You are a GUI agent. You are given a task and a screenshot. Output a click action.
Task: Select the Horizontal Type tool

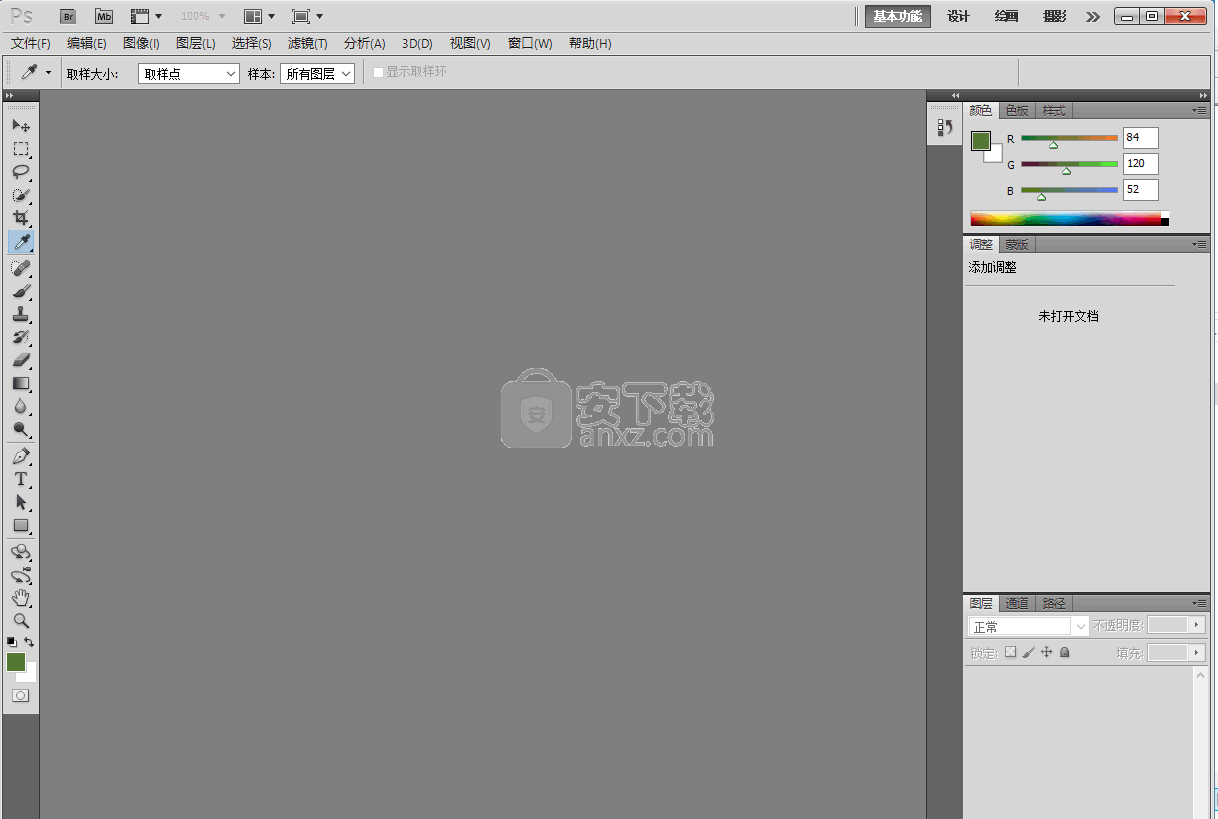(x=20, y=479)
